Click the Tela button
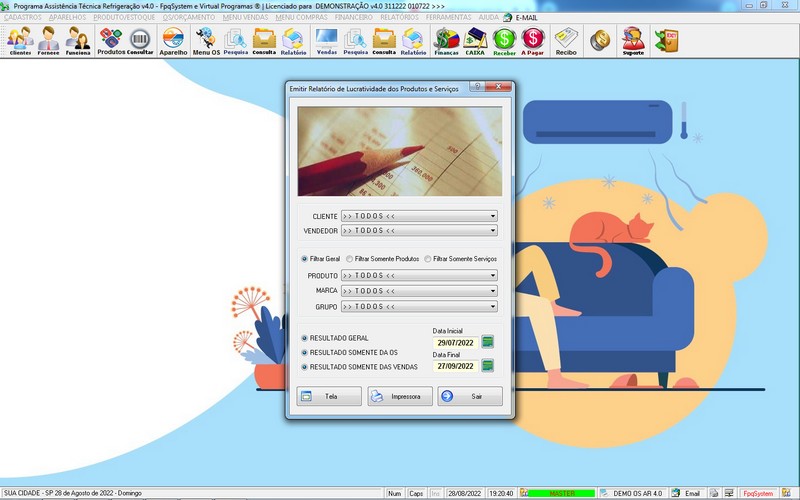Image resolution: width=800 pixels, height=500 pixels. 329,396
